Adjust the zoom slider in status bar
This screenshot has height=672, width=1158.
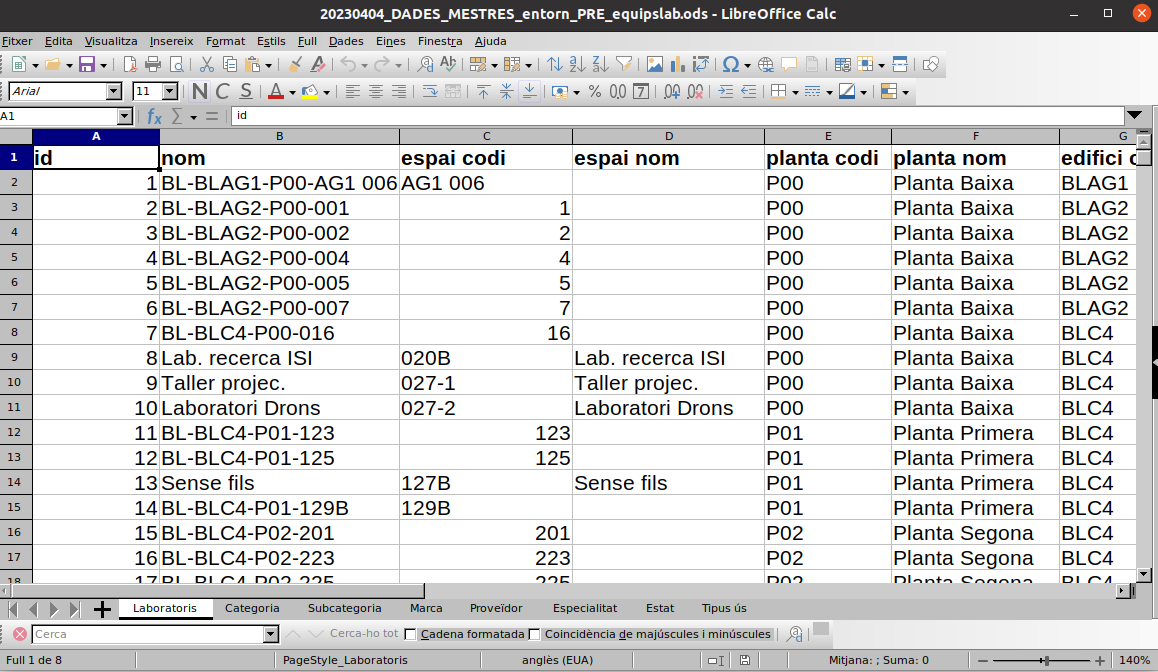[1046, 660]
